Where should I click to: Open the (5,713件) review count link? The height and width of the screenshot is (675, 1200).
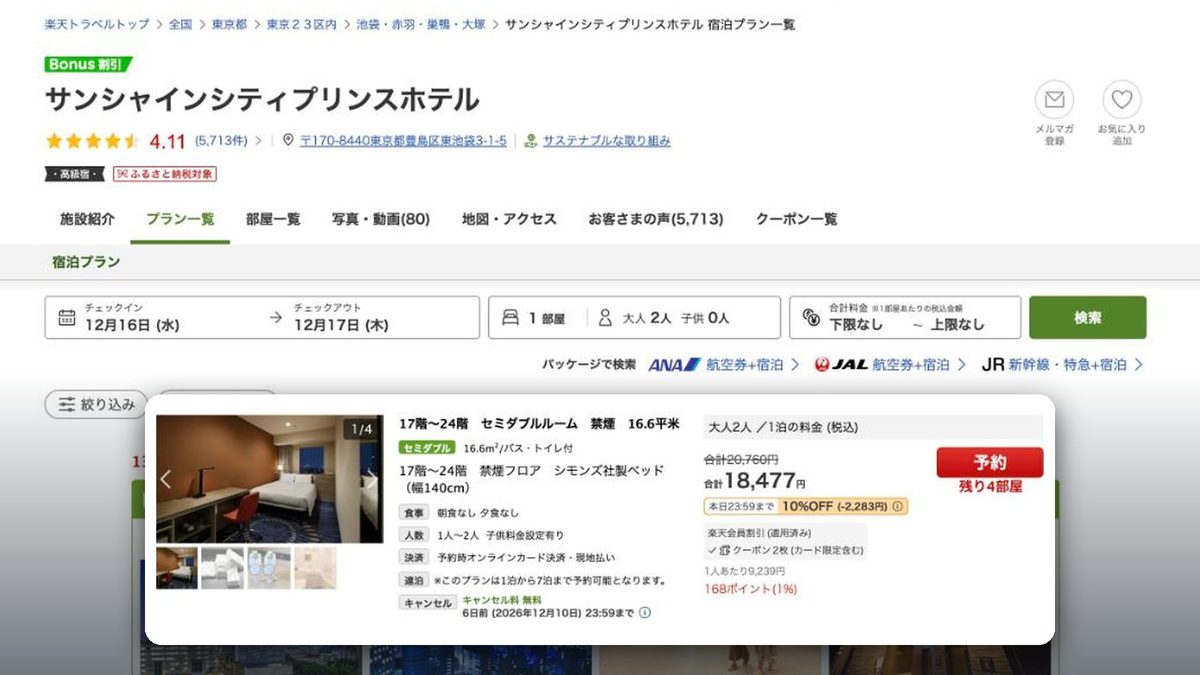[221, 141]
